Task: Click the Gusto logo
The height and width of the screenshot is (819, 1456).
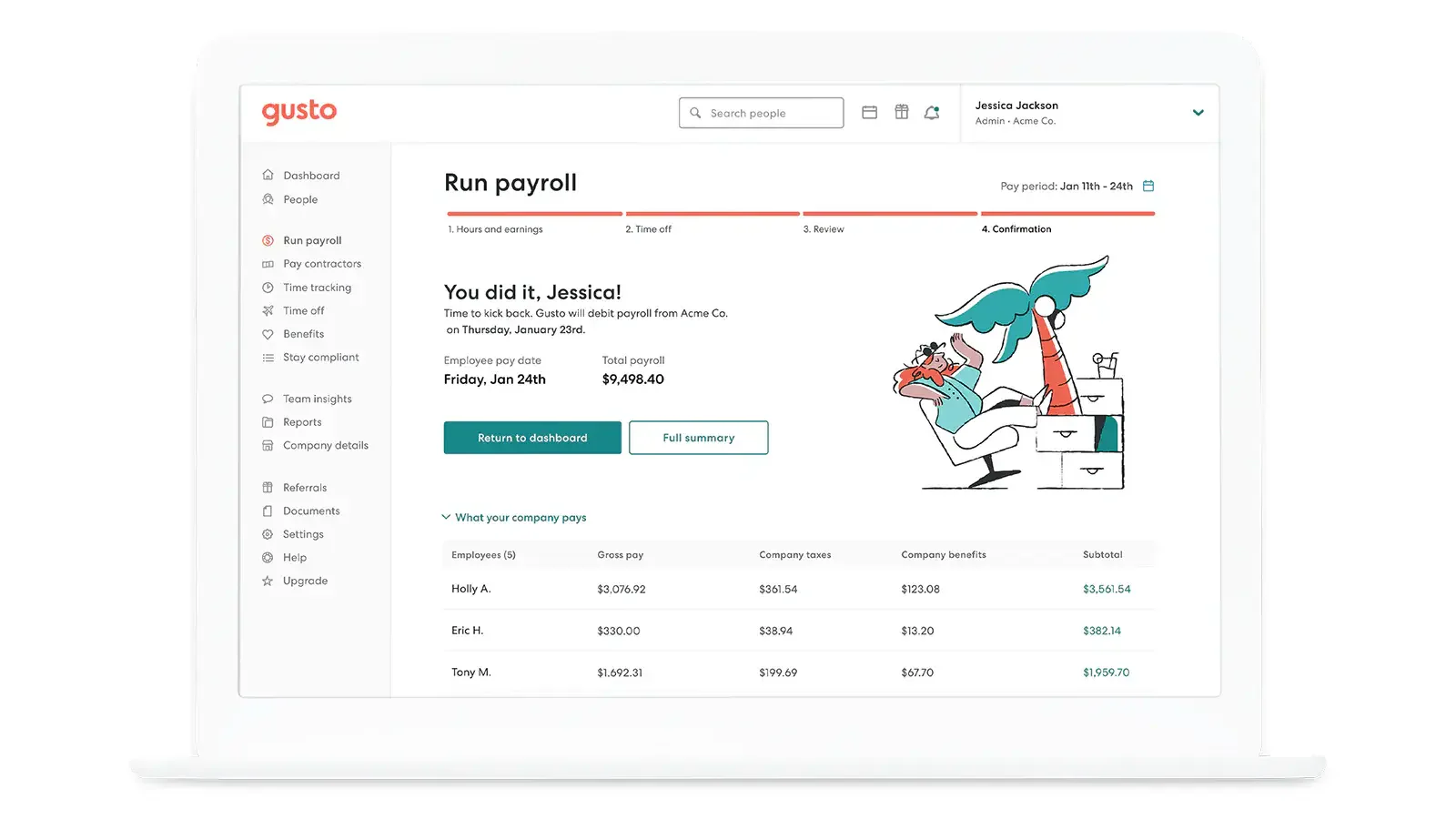Action: [299, 112]
